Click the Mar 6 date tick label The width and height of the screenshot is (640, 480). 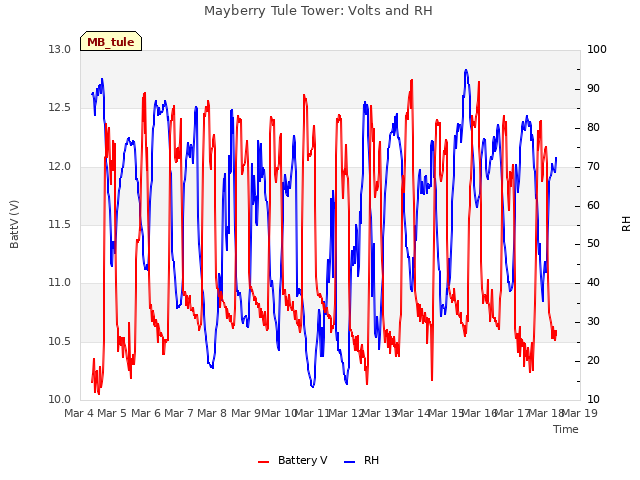146,413
